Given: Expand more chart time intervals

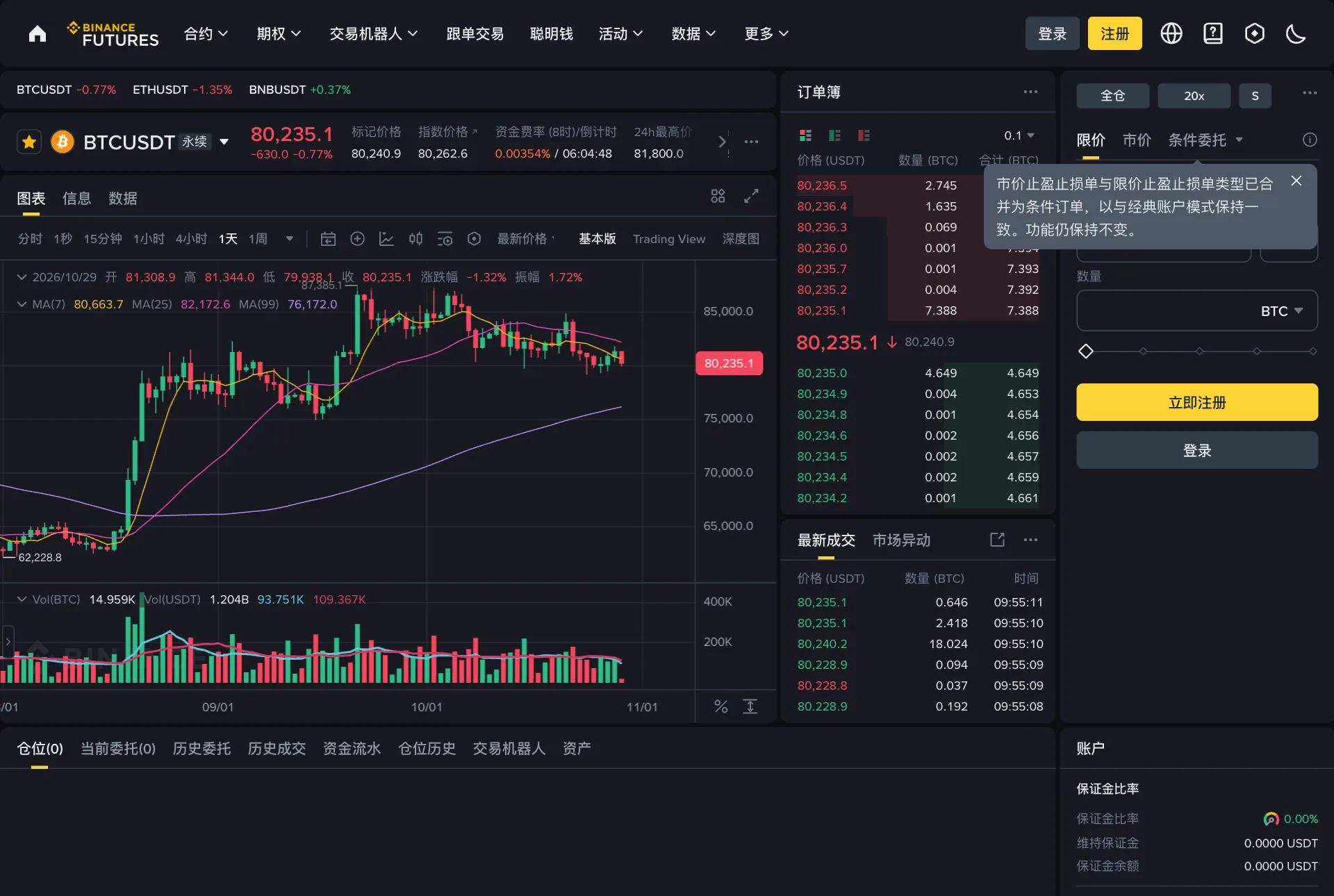Looking at the screenshot, I should pos(290,239).
